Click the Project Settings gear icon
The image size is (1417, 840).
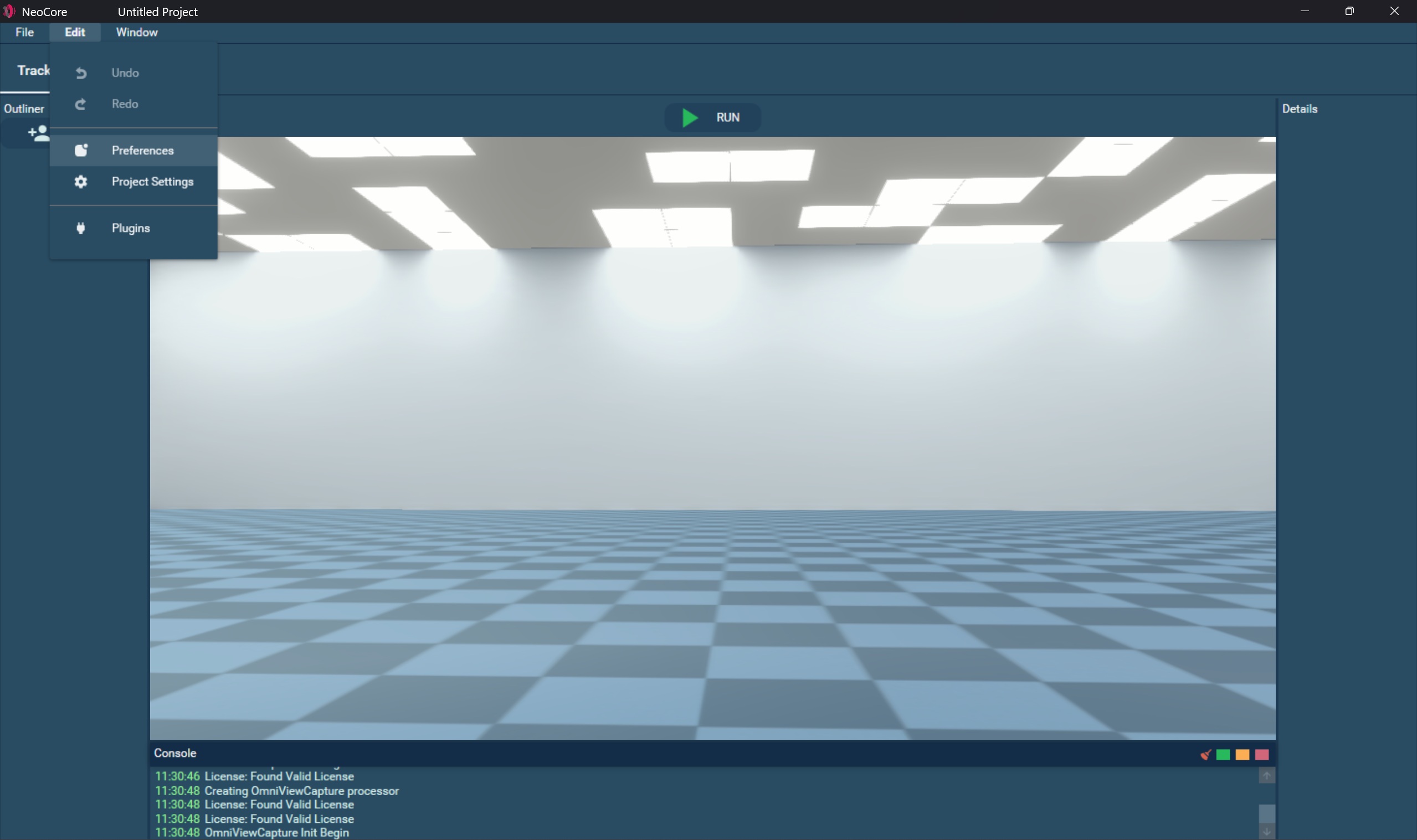pyautogui.click(x=81, y=182)
